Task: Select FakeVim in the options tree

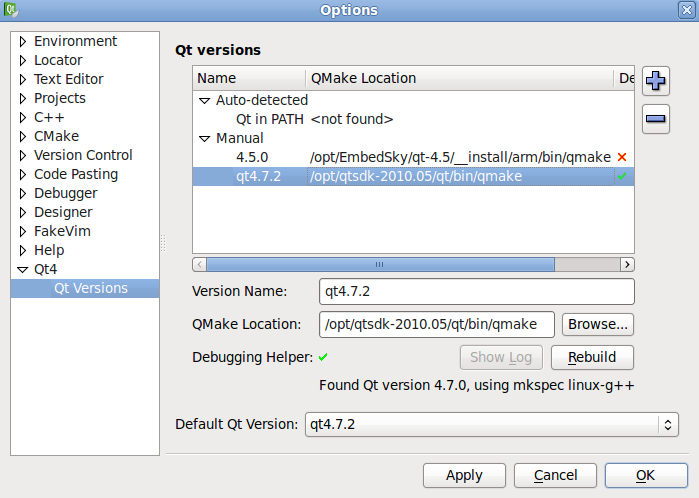Action: coord(62,231)
